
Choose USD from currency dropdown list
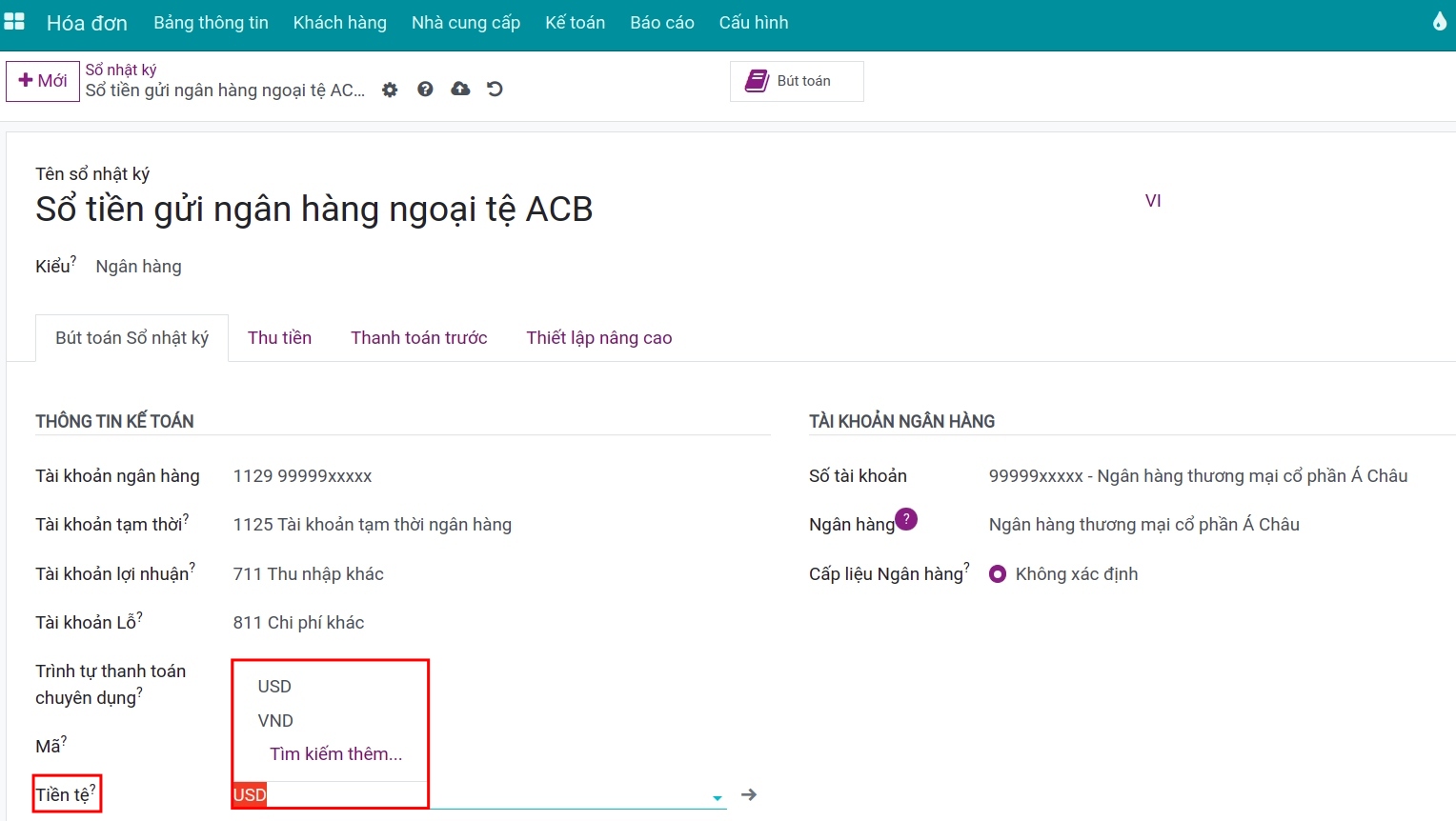tap(274, 686)
